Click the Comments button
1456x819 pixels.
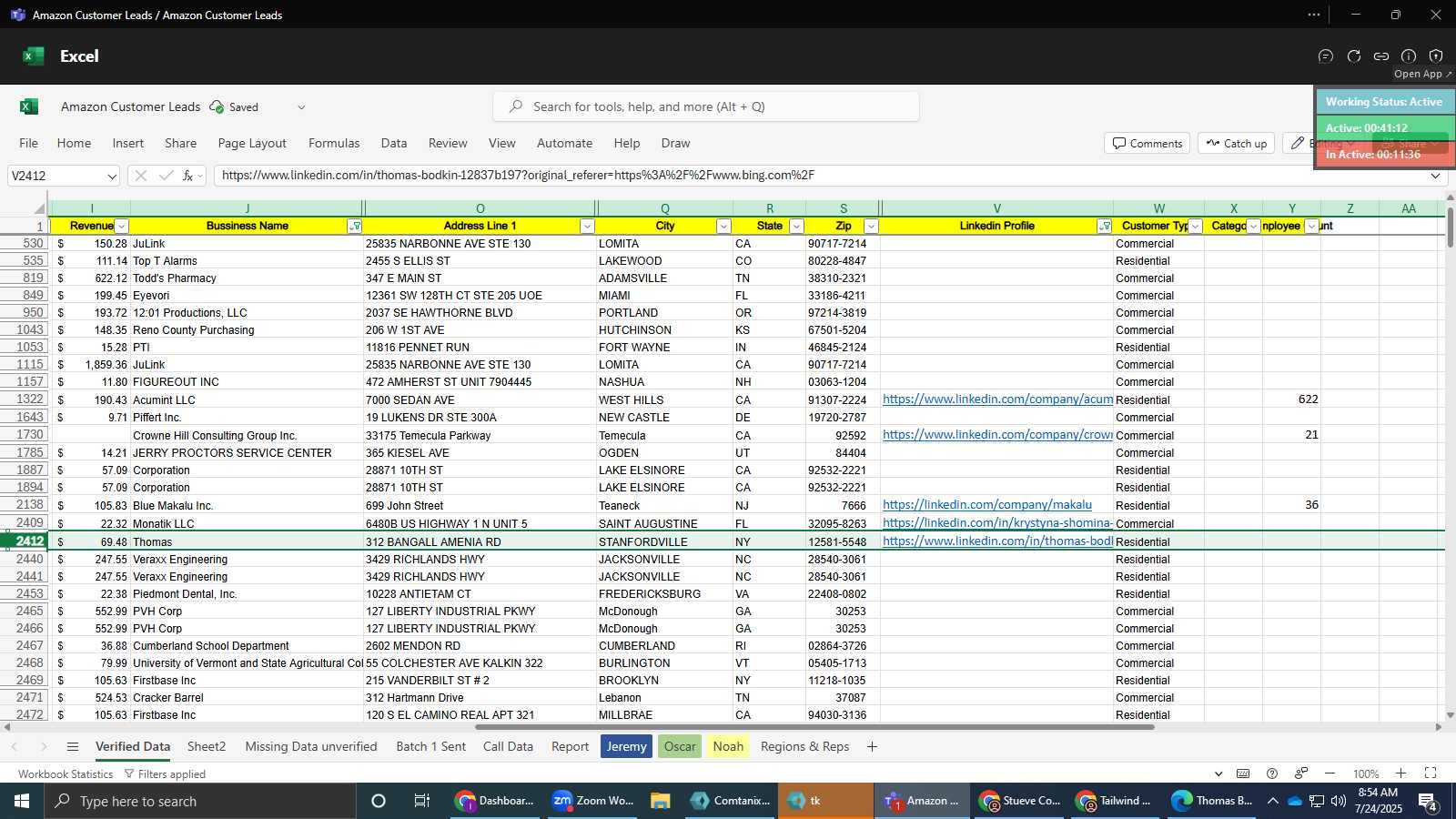point(1147,143)
